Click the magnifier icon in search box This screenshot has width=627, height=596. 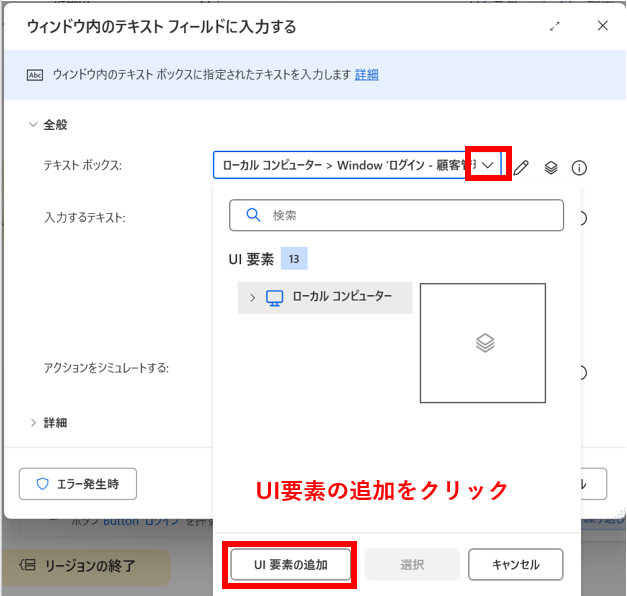tap(253, 215)
